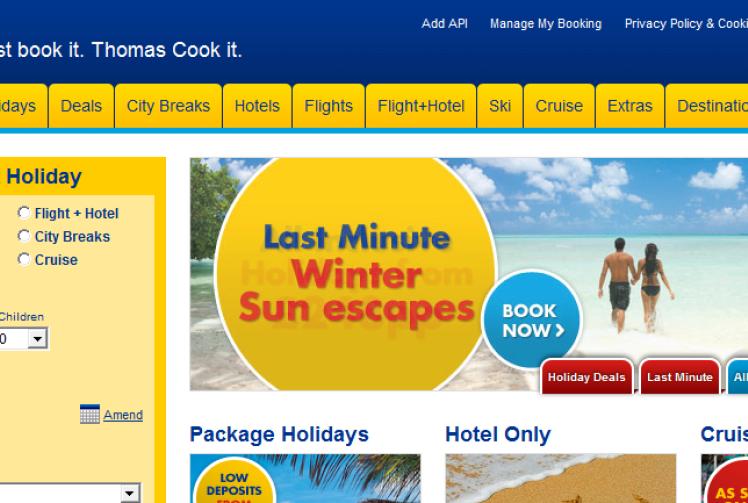Viewport: 748px width, 503px height.
Task: Click the Add API link
Action: [444, 24]
